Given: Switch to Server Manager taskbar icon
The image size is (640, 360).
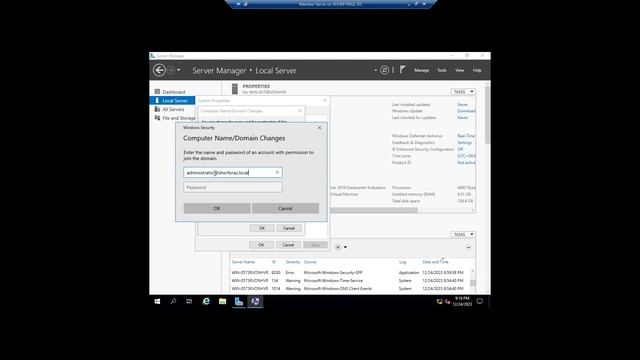Looking at the screenshot, I should [239, 302].
